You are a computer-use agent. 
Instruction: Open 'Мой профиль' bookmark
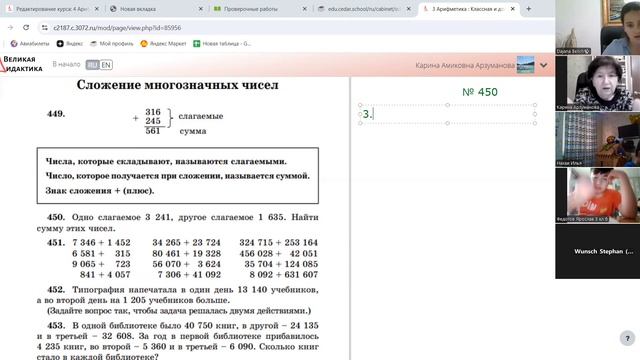point(112,44)
